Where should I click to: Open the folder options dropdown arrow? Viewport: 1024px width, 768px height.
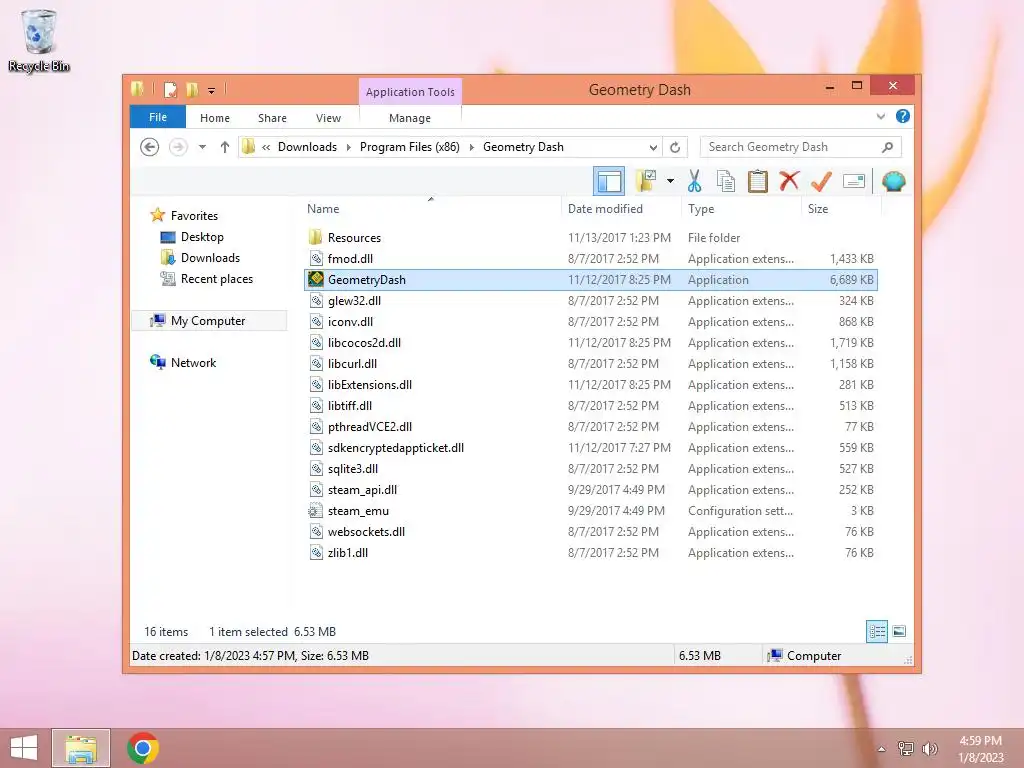click(670, 181)
